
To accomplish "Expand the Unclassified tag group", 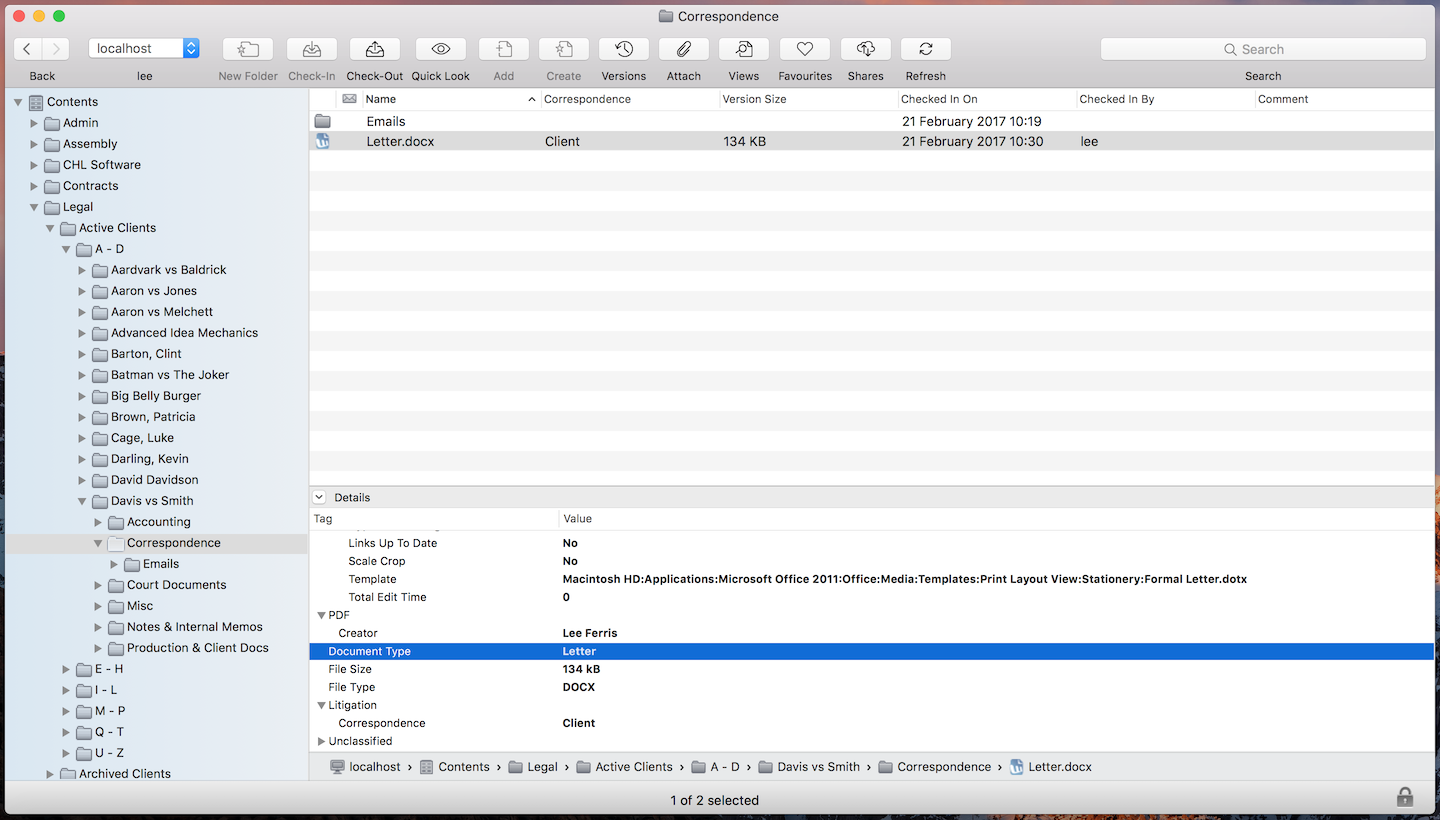I will (322, 741).
